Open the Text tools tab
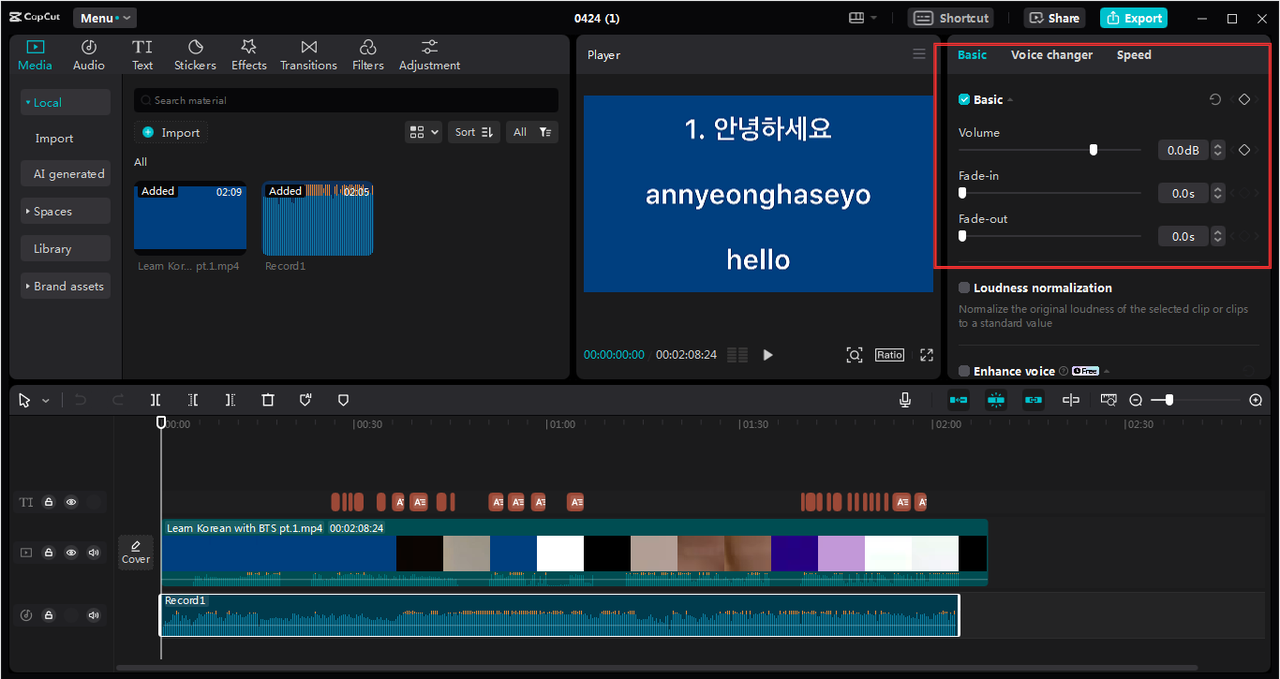 [x=142, y=55]
